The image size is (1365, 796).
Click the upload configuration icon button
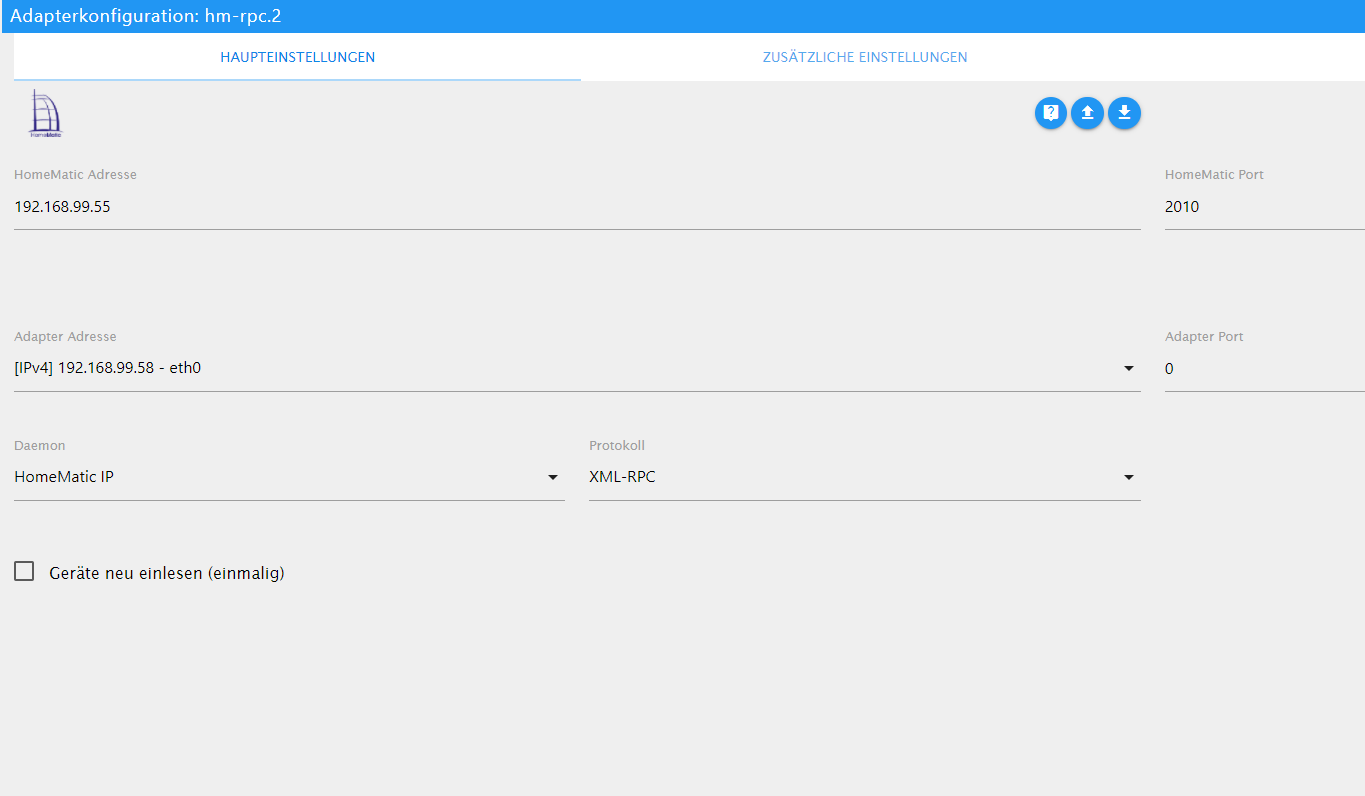coord(1087,113)
